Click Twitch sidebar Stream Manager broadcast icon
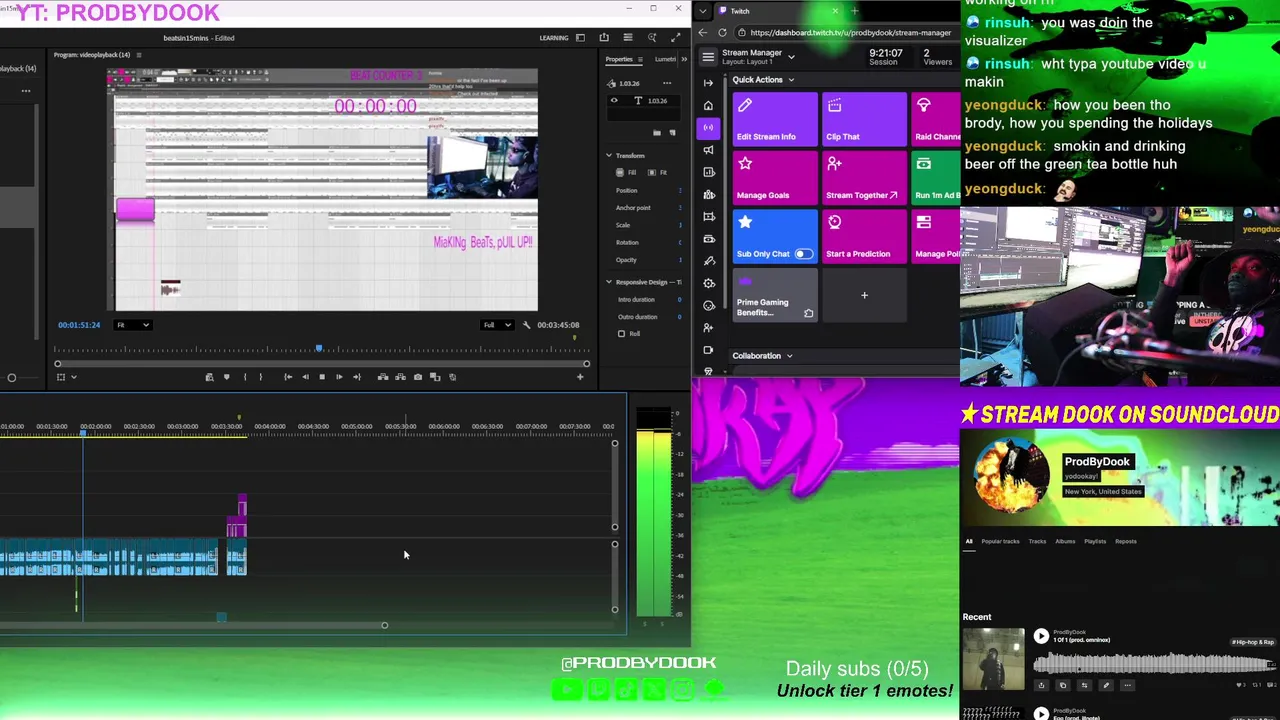 pyautogui.click(x=708, y=127)
